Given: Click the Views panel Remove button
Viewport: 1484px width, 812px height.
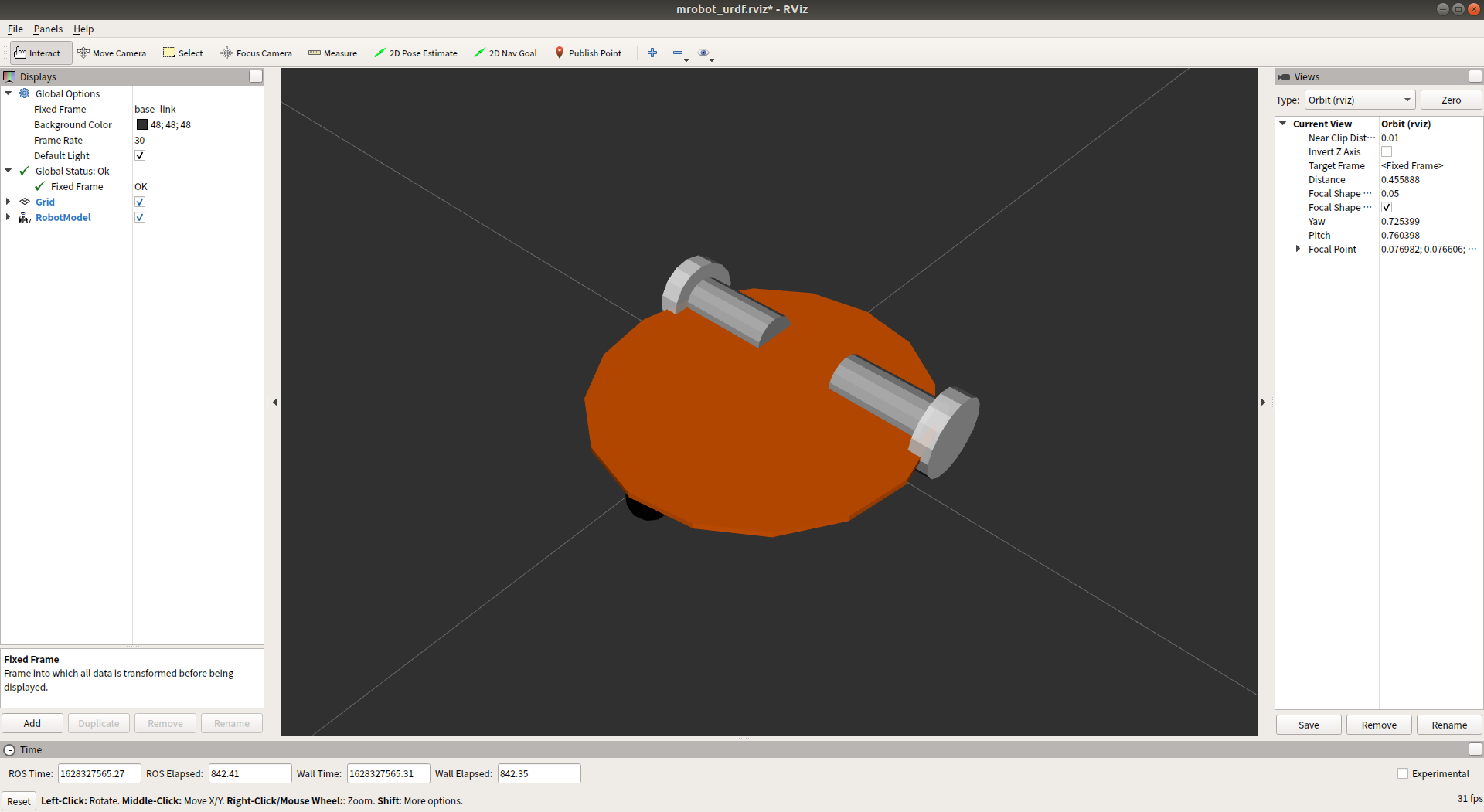Looking at the screenshot, I should tap(1379, 725).
